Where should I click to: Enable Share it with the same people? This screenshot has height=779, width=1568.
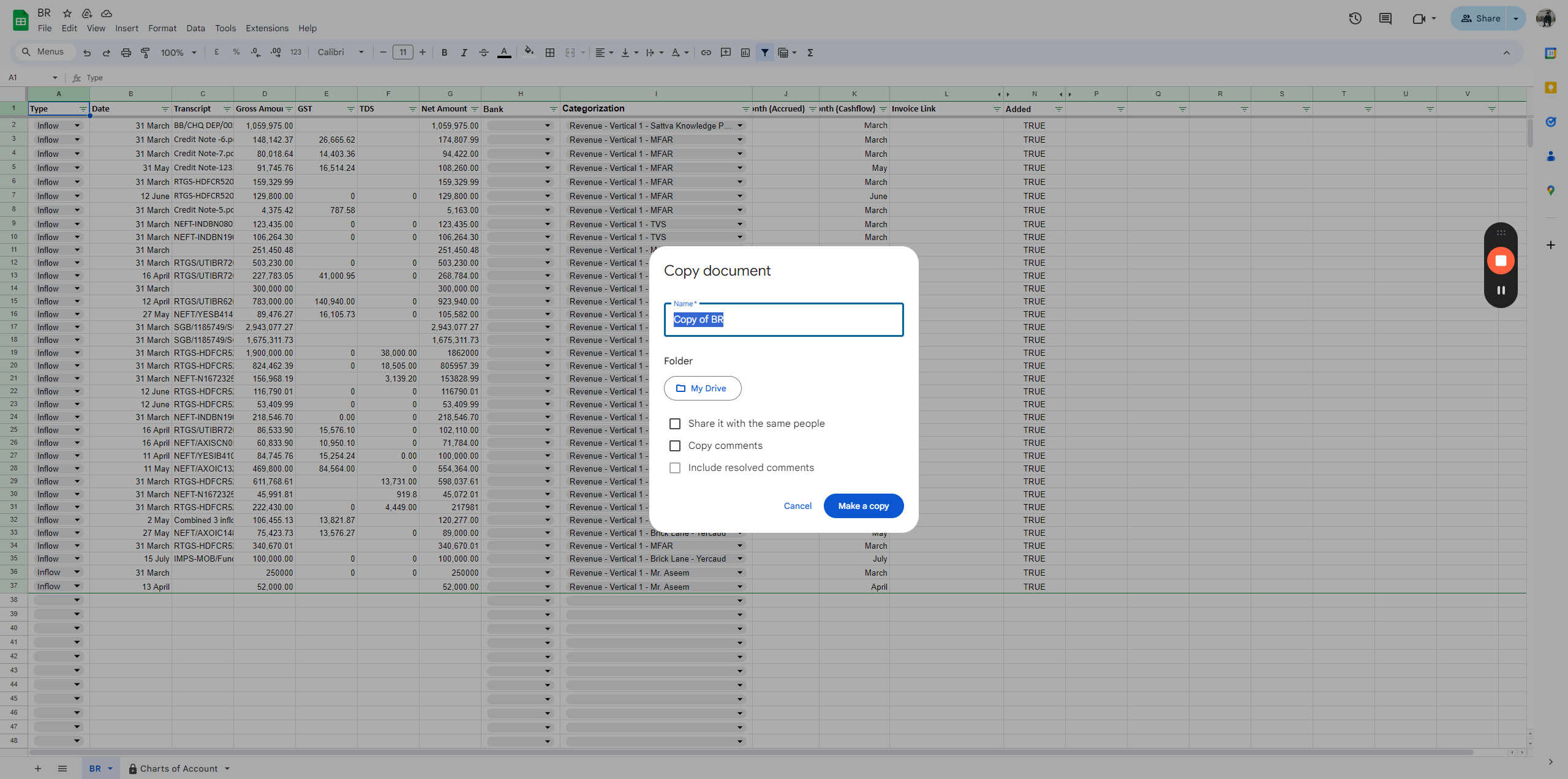point(674,424)
